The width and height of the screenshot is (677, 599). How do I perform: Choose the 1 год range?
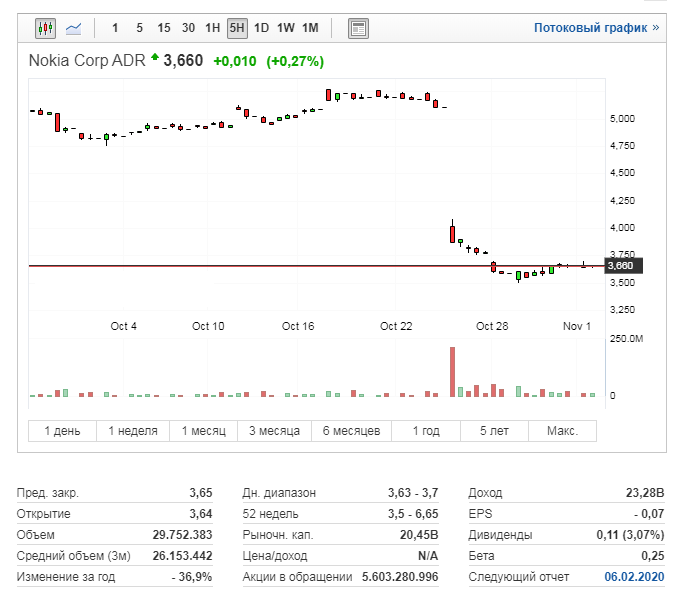(426, 431)
